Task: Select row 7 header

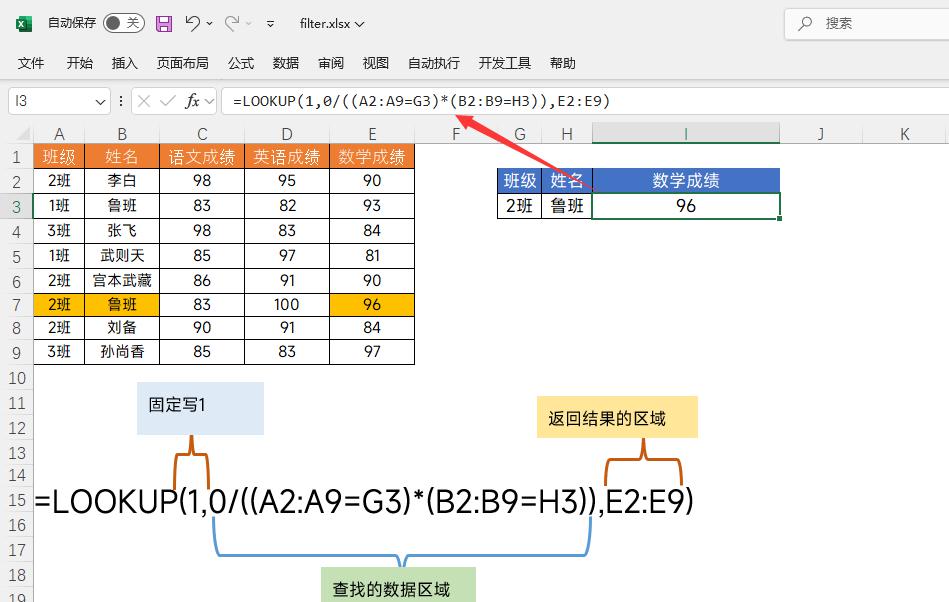Action: tap(16, 304)
